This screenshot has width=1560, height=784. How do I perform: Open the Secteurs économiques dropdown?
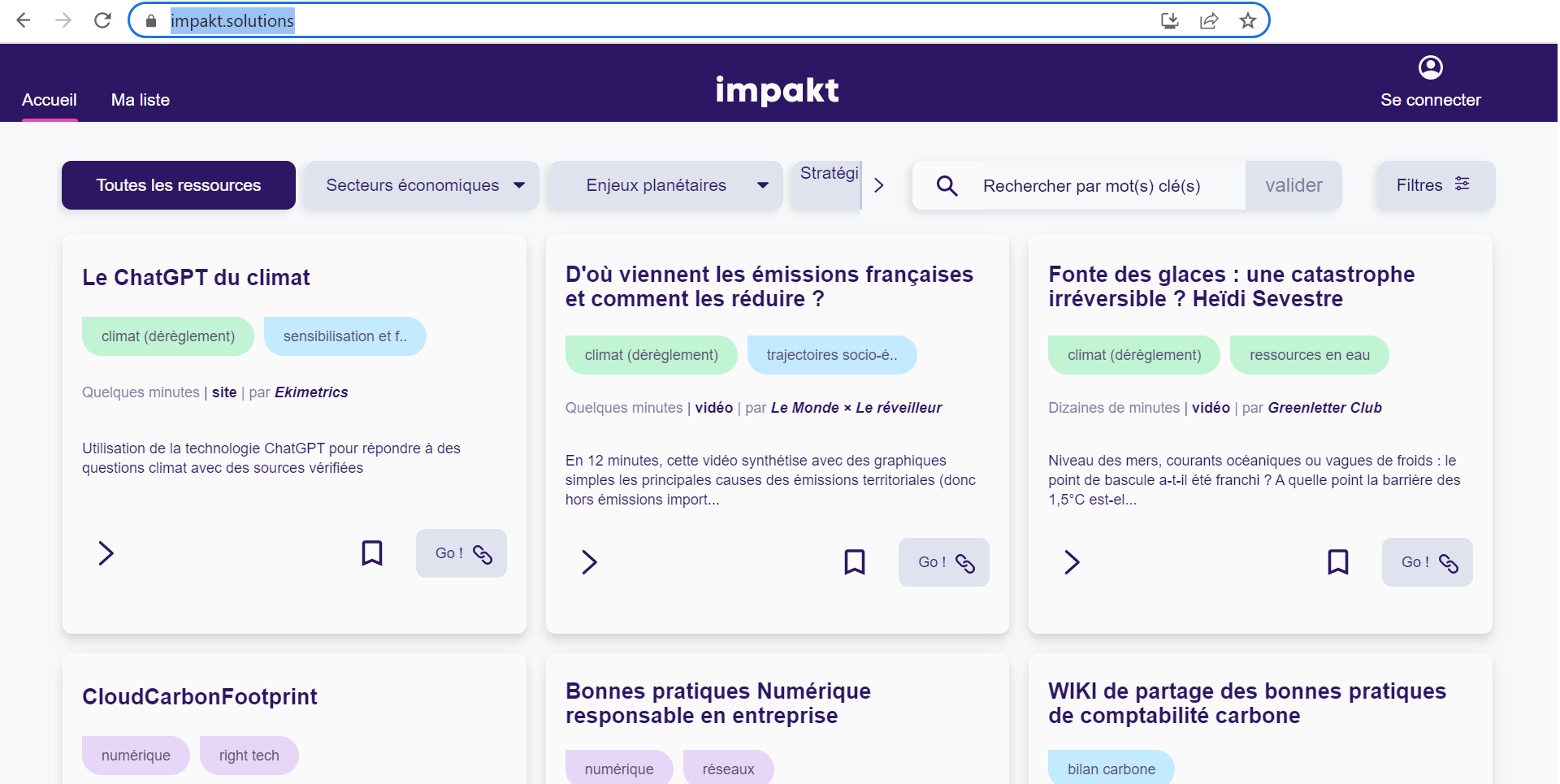(x=422, y=185)
